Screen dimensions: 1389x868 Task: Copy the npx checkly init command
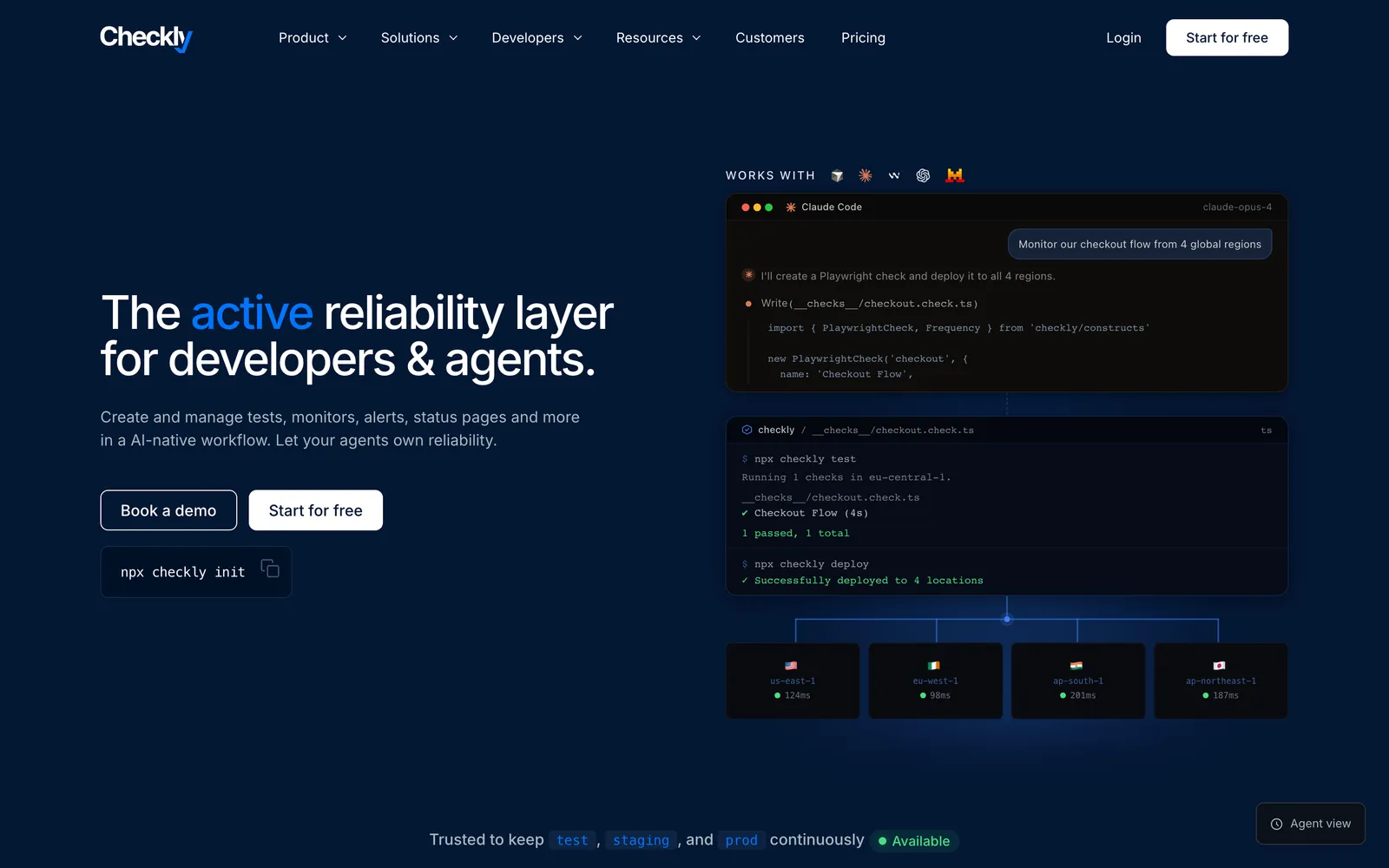[x=270, y=568]
